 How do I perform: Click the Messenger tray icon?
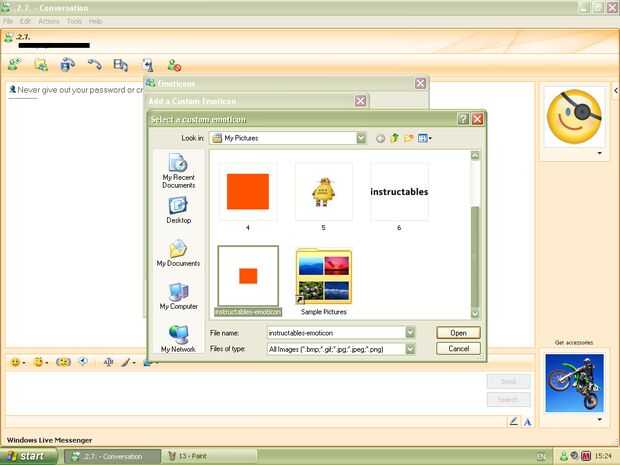pyautogui.click(x=564, y=456)
